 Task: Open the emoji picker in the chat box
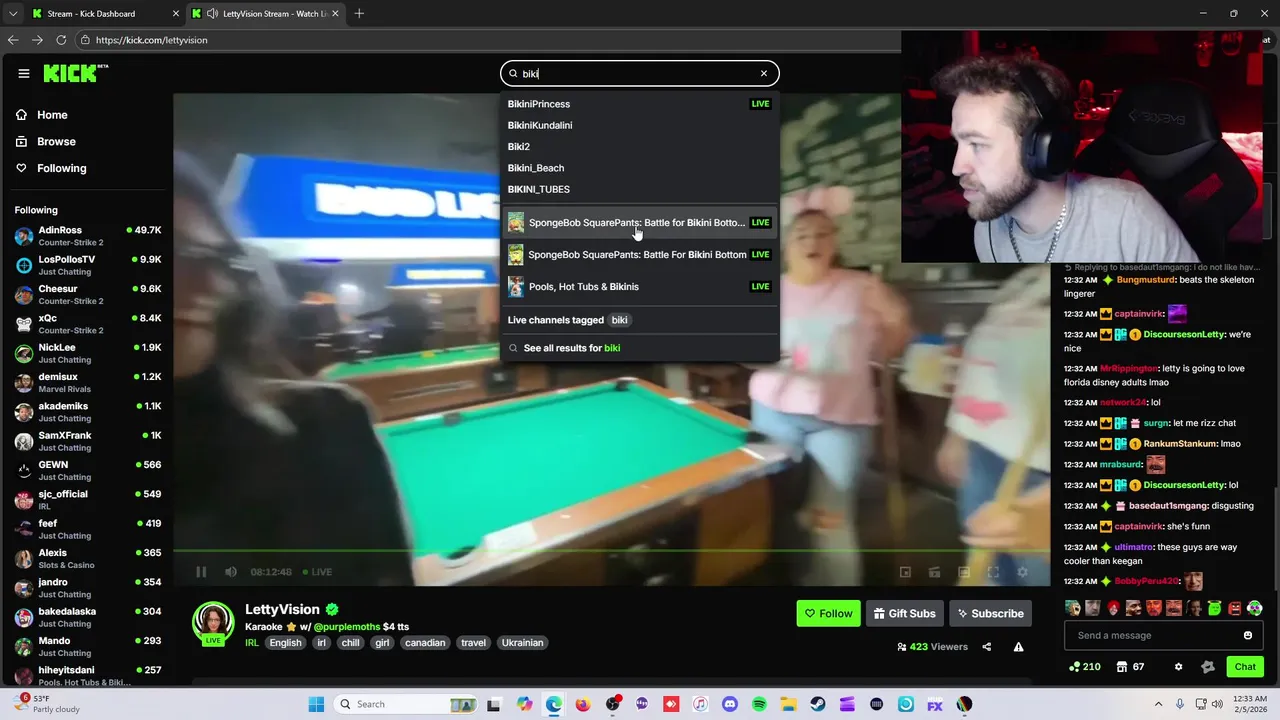point(1248,635)
